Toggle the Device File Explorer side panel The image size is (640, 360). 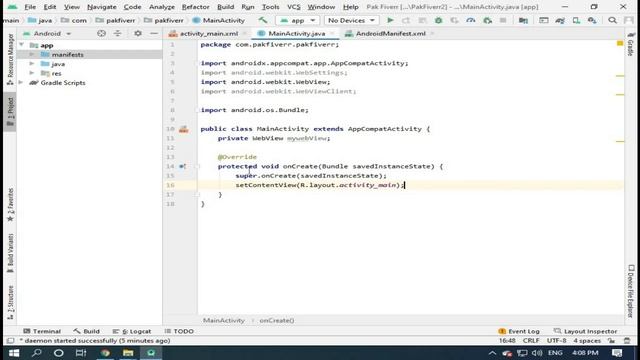point(631,291)
